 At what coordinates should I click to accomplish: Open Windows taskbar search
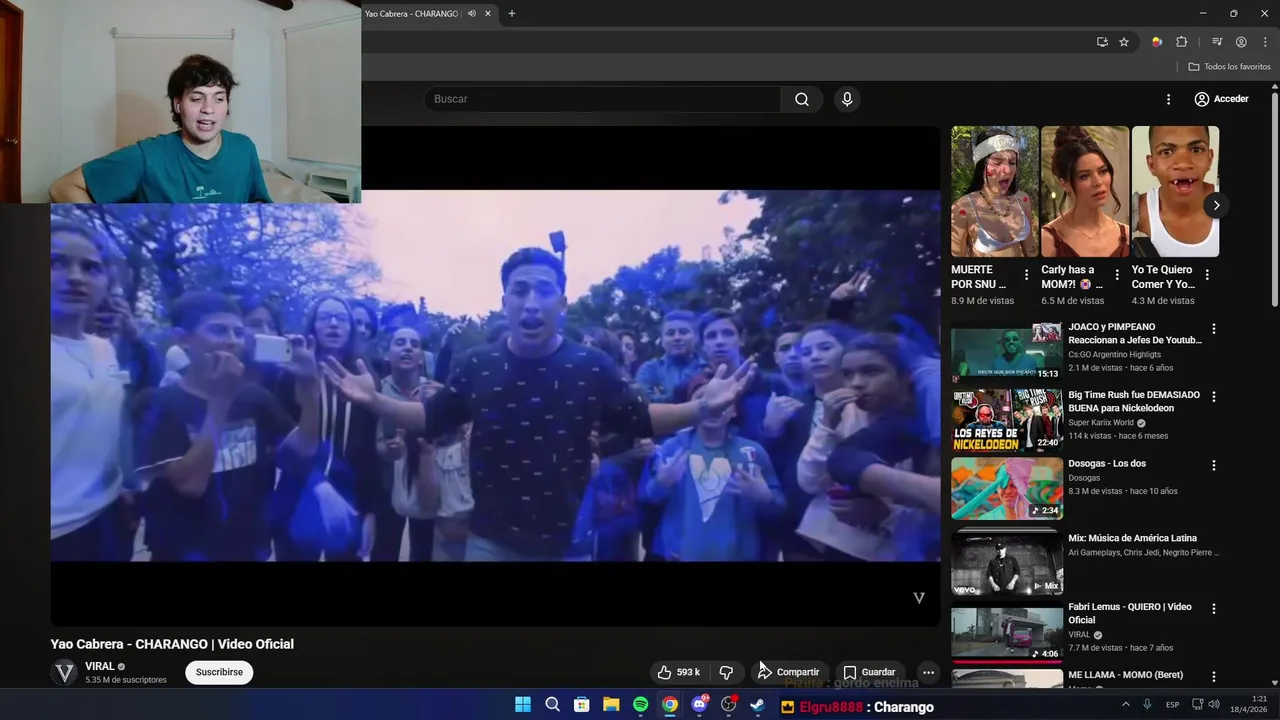click(x=552, y=705)
